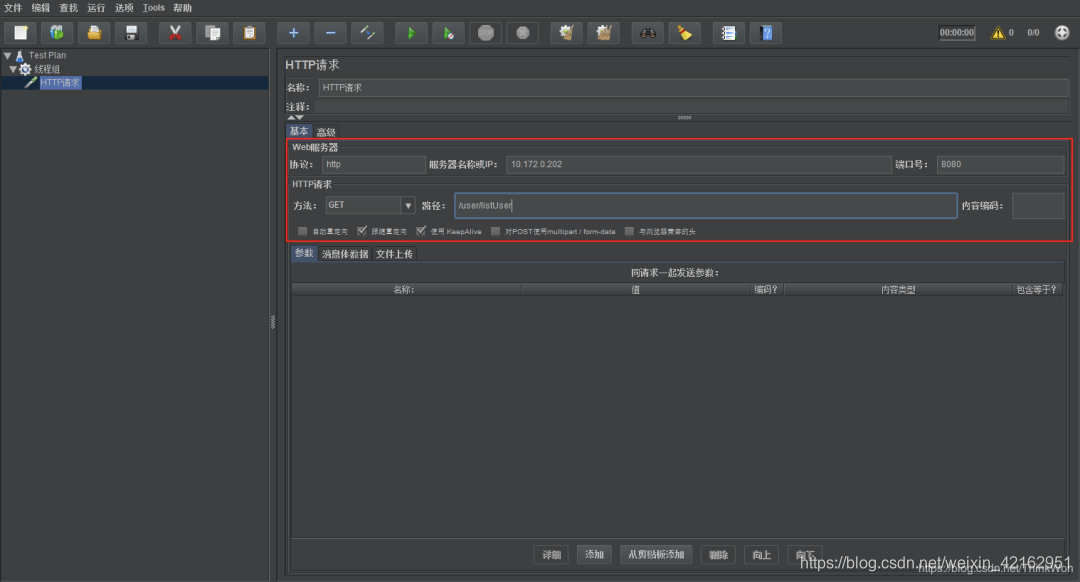Open the Function helper list icon
This screenshot has width=1080, height=582.
pyautogui.click(x=729, y=32)
